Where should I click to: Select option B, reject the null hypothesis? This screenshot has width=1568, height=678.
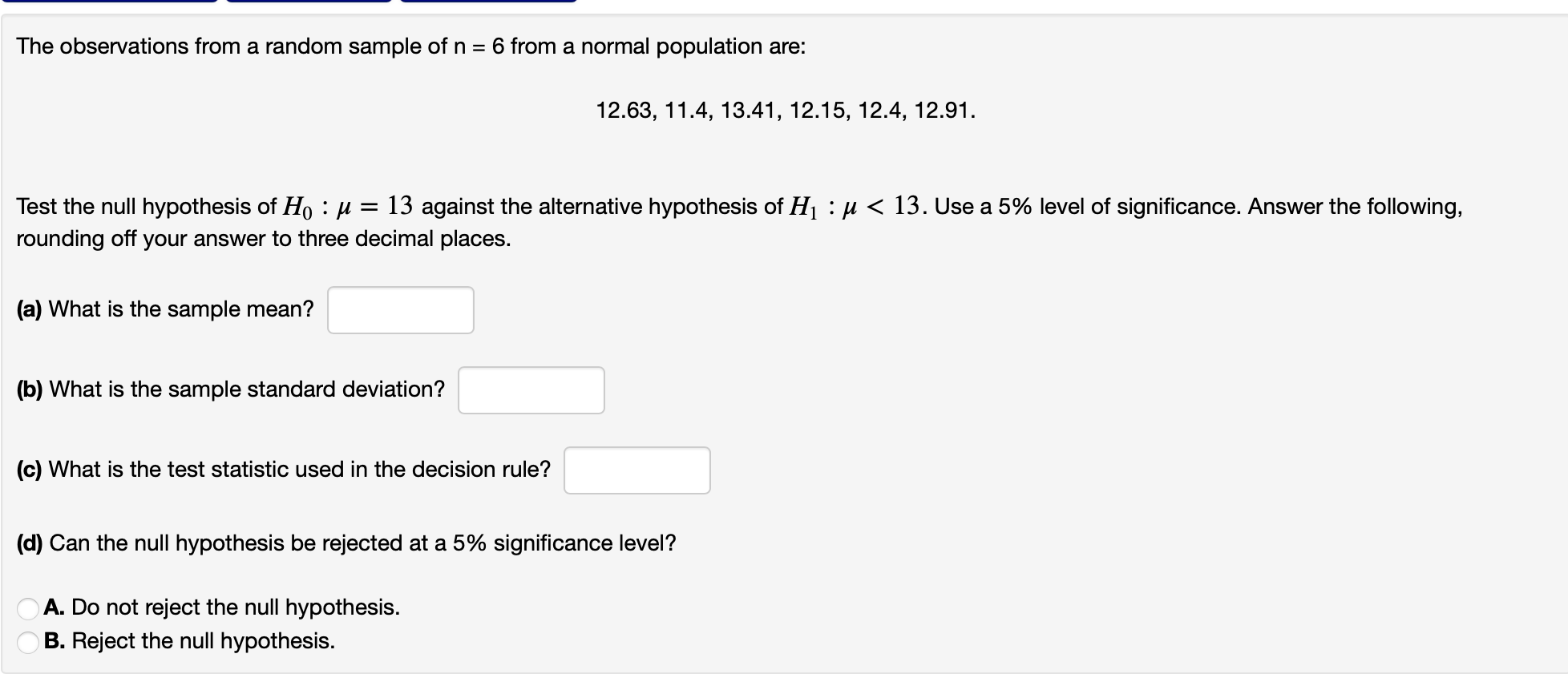point(26,640)
